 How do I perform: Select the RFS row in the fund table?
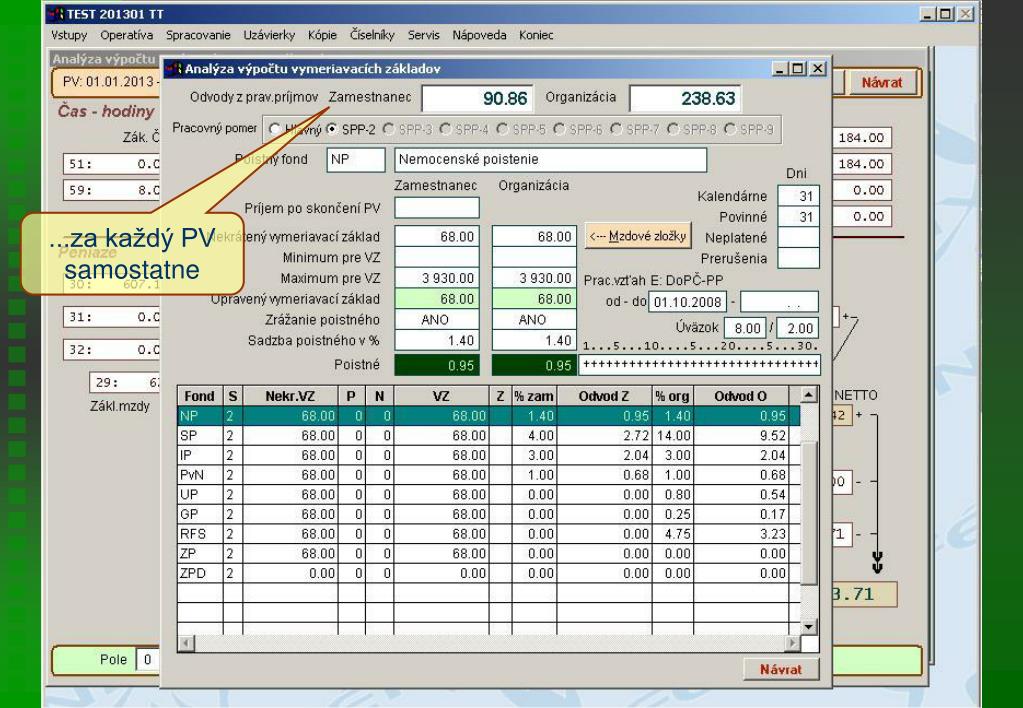click(489, 533)
